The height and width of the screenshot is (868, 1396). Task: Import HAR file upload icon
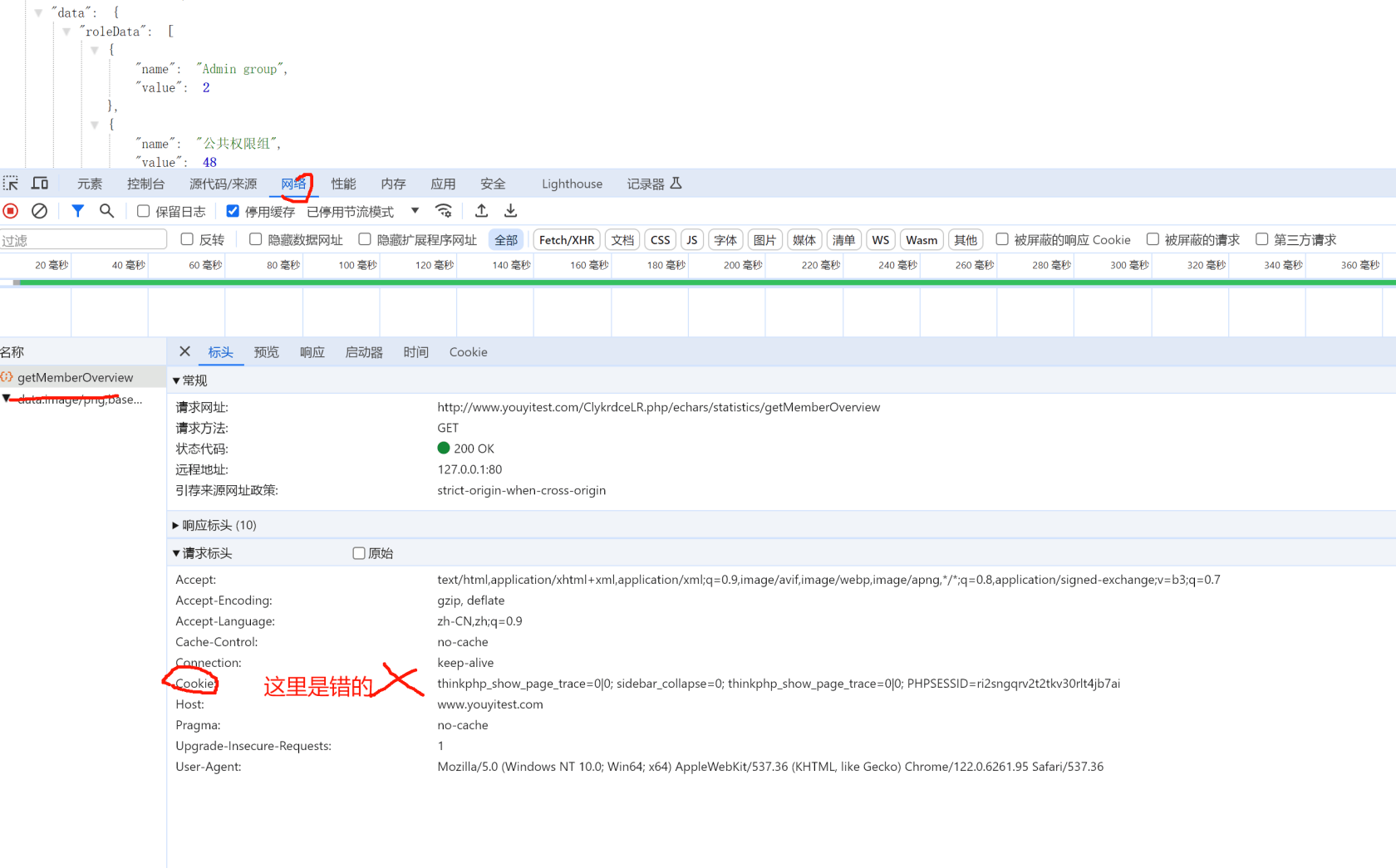(x=481, y=211)
